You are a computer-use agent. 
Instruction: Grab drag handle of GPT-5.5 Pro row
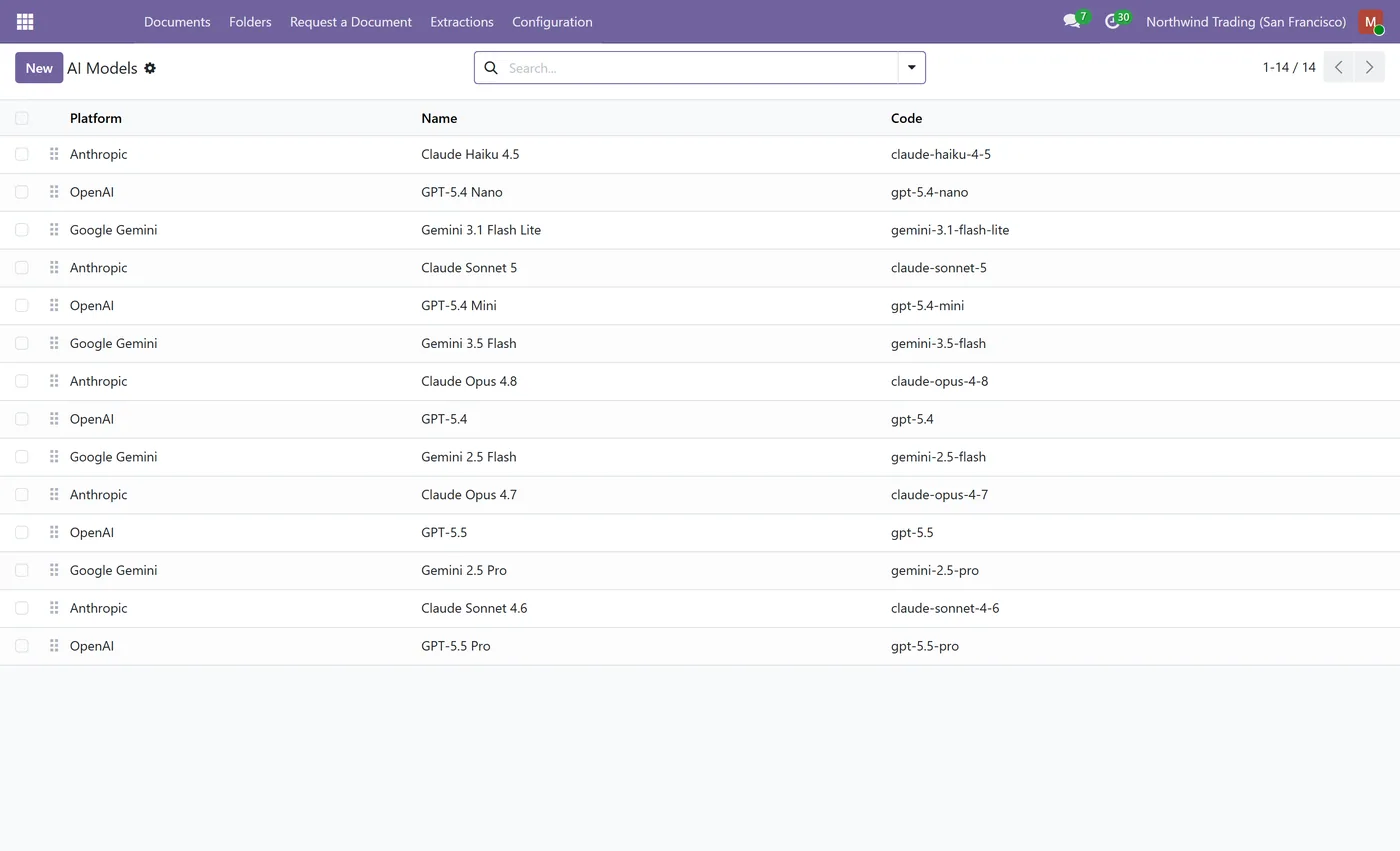(x=54, y=646)
